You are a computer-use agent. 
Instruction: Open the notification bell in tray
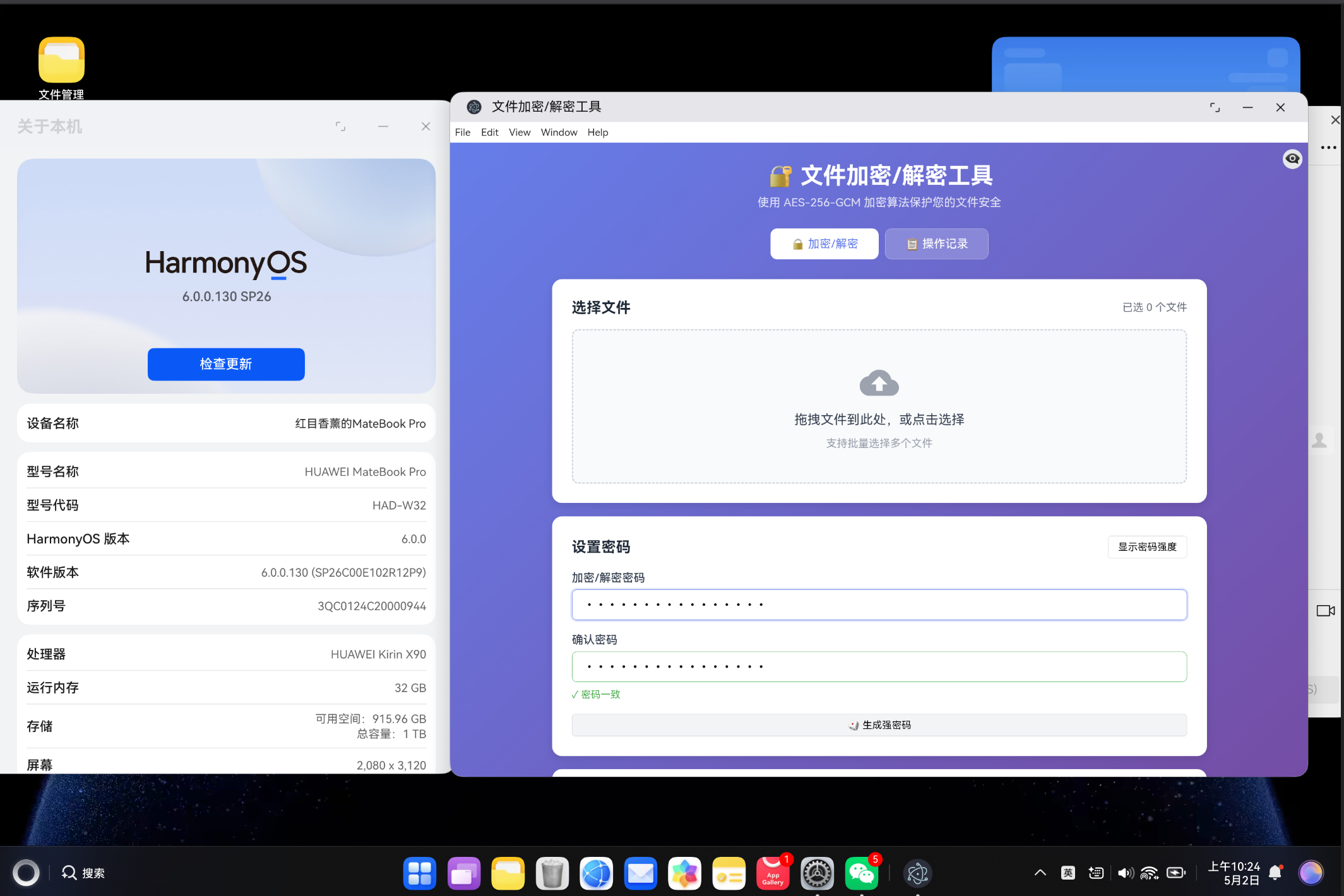(x=1276, y=873)
